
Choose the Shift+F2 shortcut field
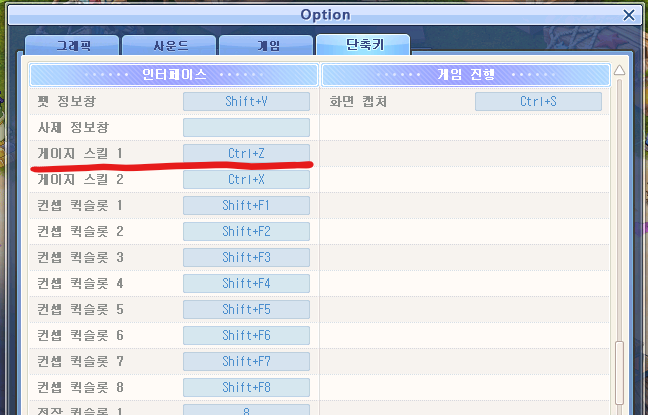click(246, 231)
